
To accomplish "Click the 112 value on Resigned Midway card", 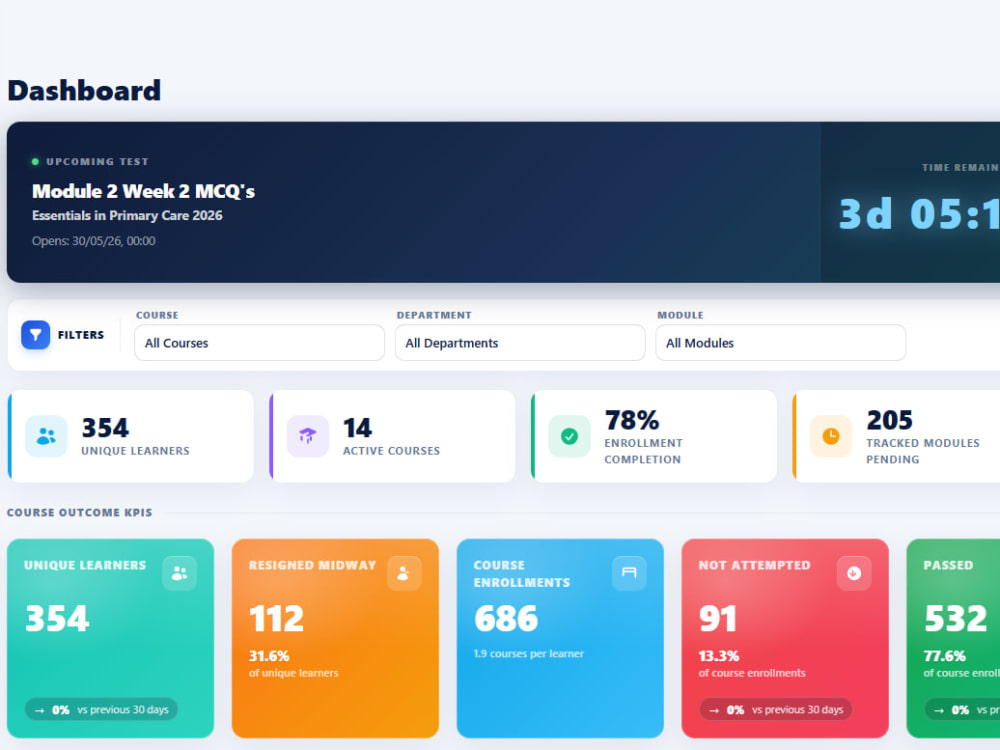I will [276, 618].
